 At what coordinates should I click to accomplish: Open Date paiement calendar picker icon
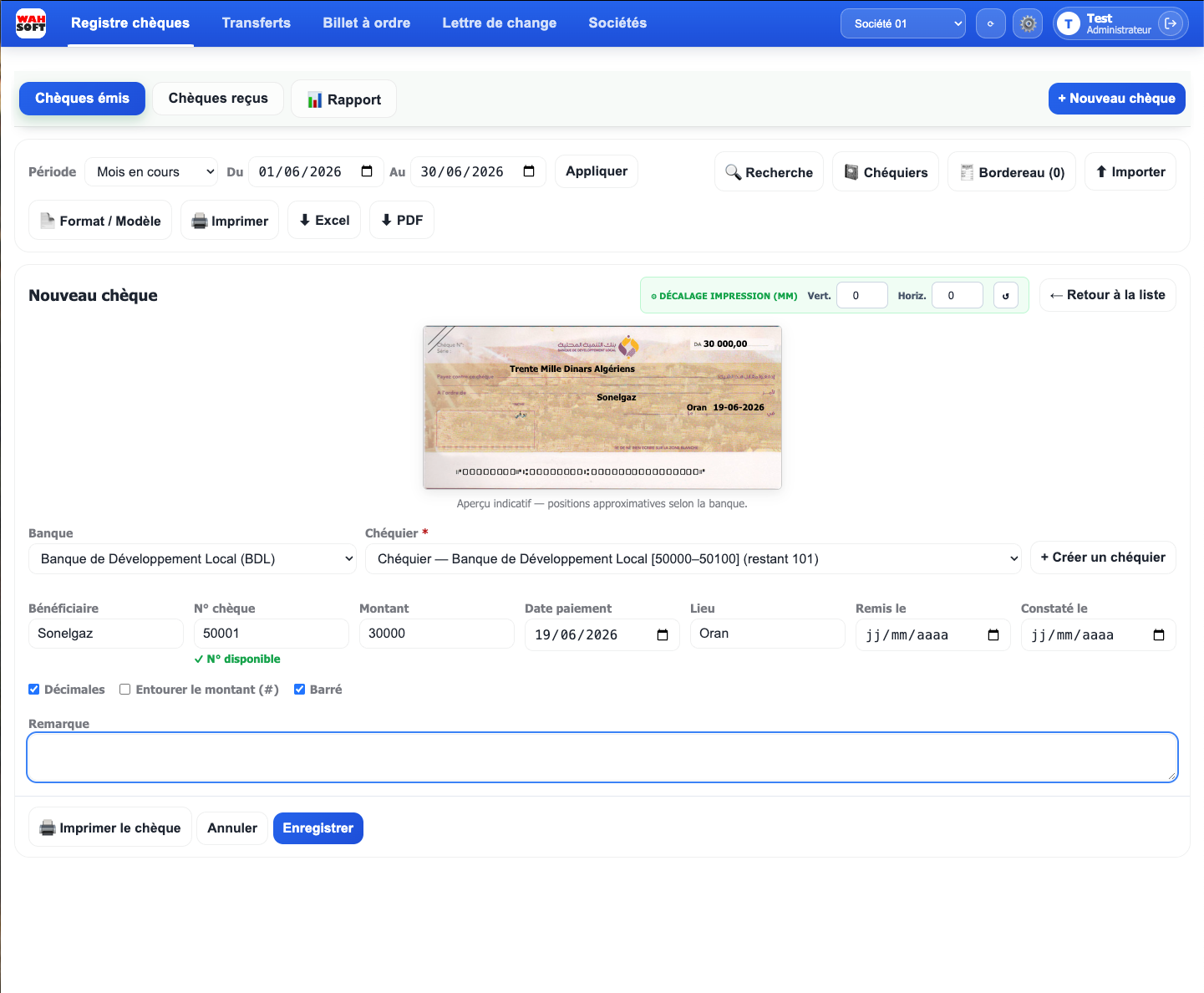coord(663,635)
